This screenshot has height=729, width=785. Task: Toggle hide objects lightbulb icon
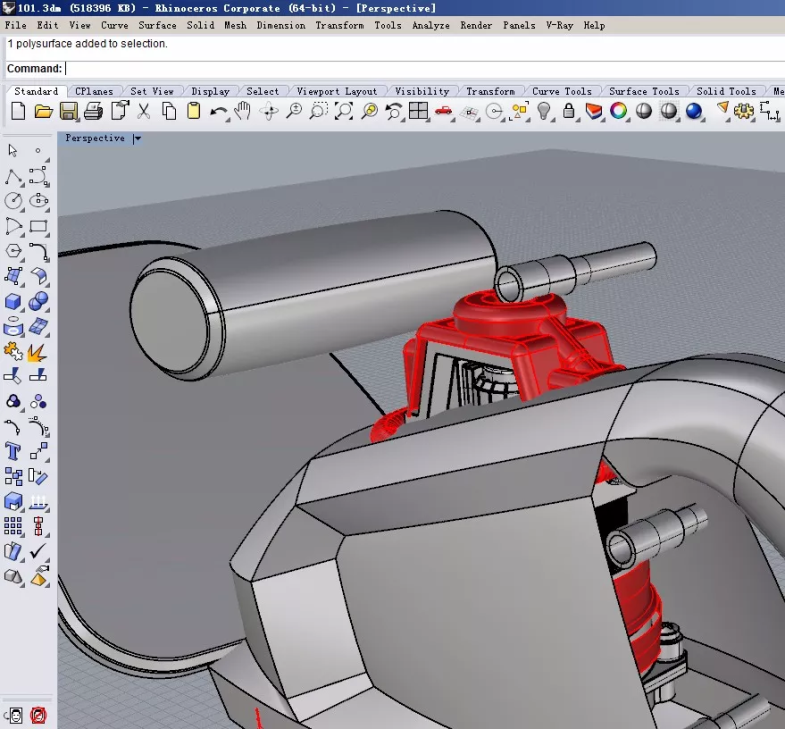[x=544, y=112]
